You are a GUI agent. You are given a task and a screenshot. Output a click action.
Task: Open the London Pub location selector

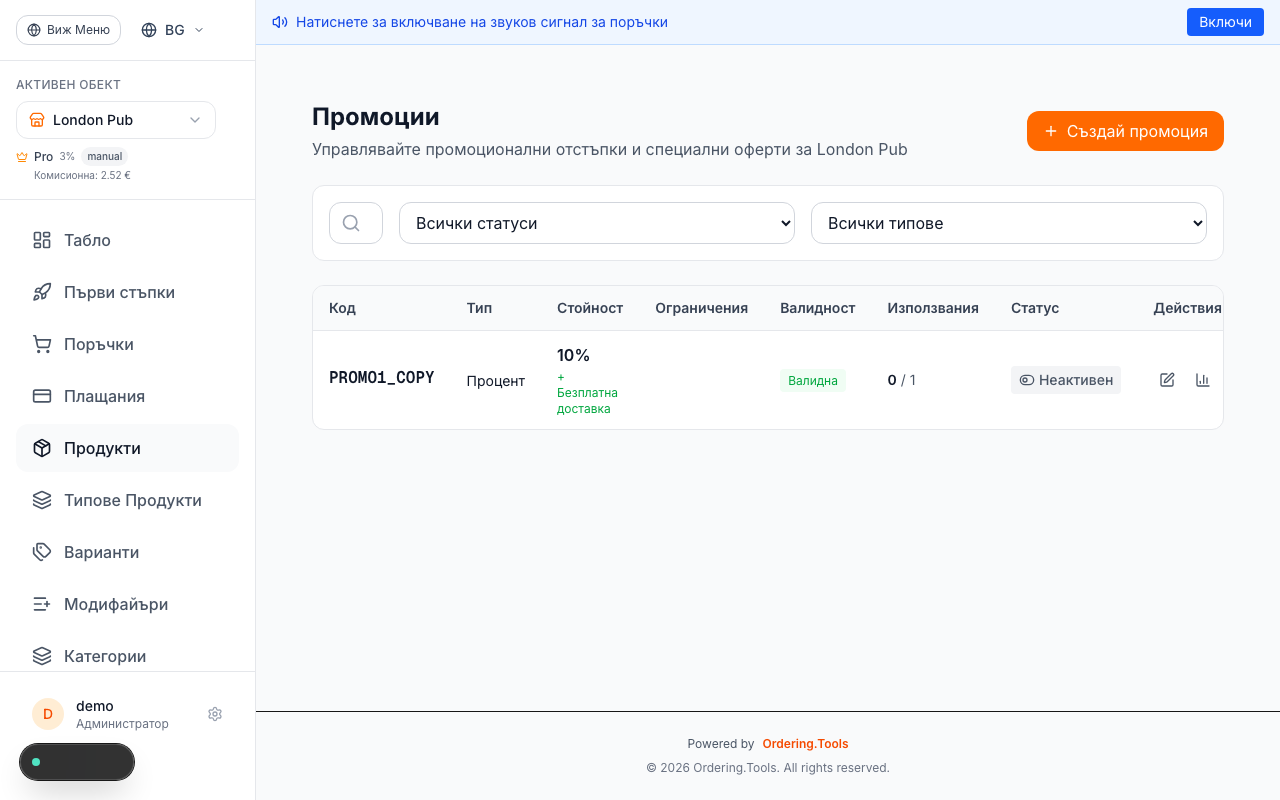tap(115, 120)
